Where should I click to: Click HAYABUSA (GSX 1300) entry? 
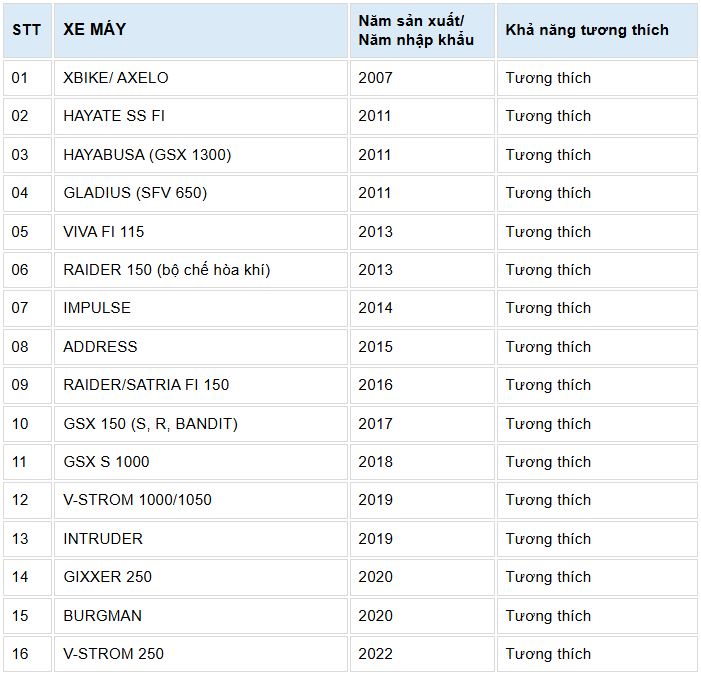tap(201, 155)
